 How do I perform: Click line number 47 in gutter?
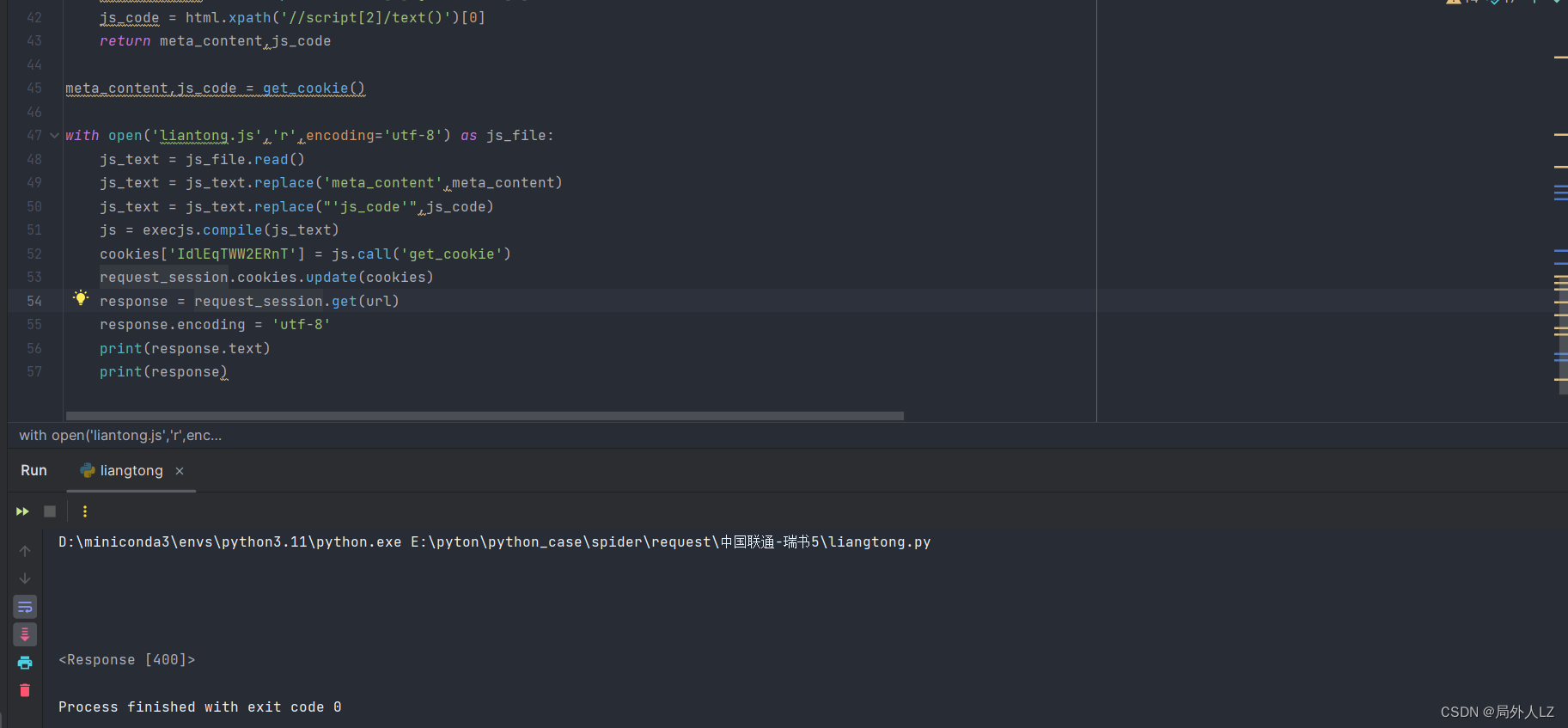tap(34, 136)
